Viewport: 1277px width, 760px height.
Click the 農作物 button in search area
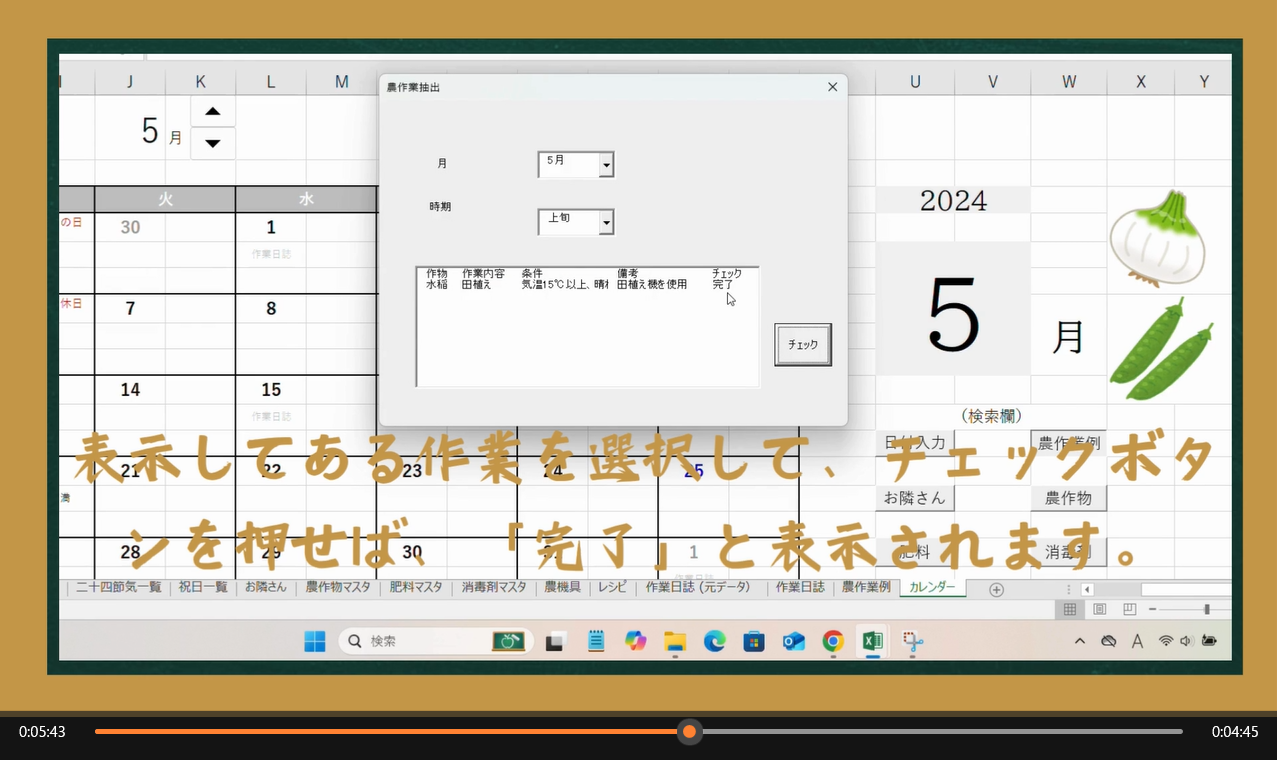tap(1068, 497)
